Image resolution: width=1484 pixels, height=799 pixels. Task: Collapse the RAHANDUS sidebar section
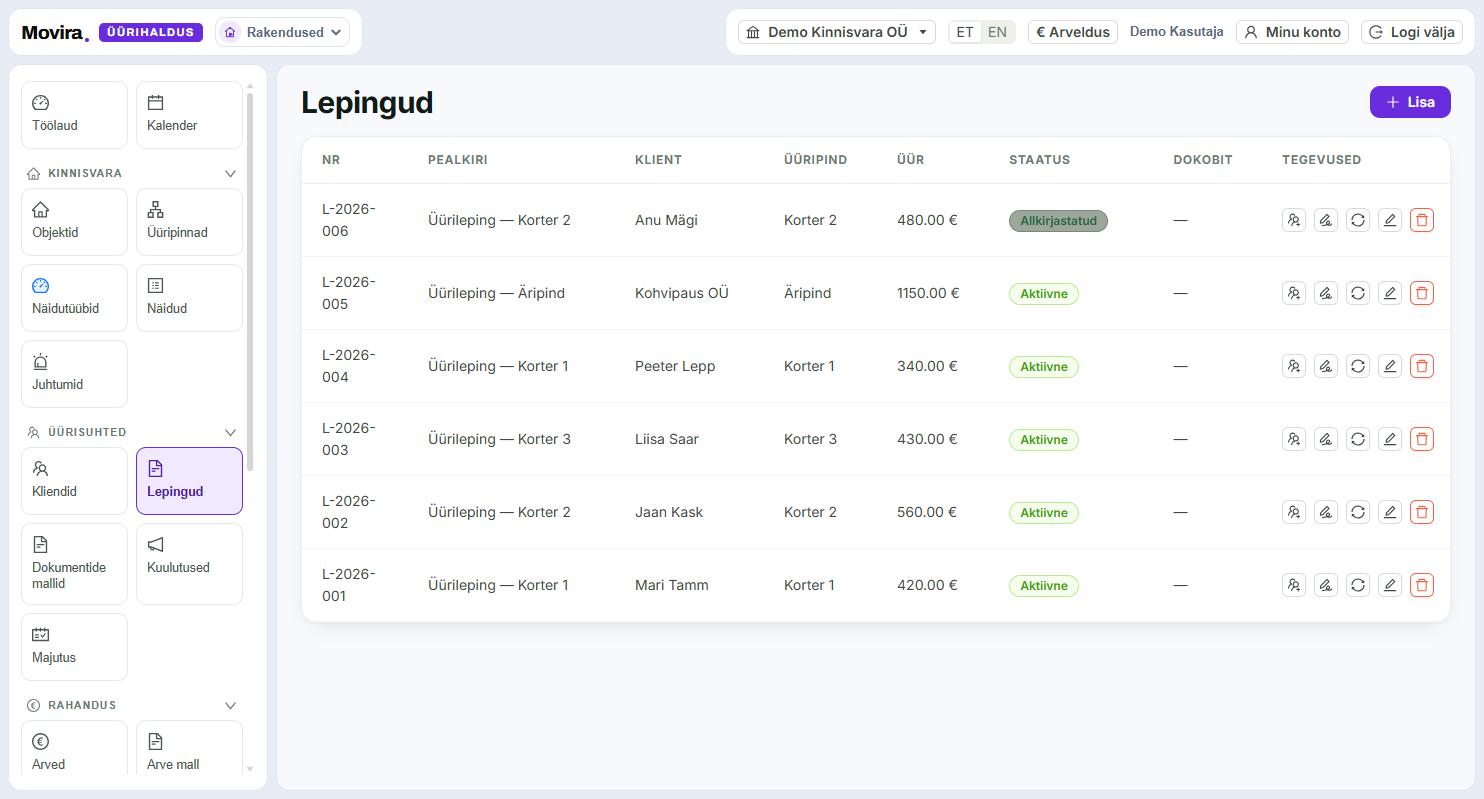coord(230,705)
